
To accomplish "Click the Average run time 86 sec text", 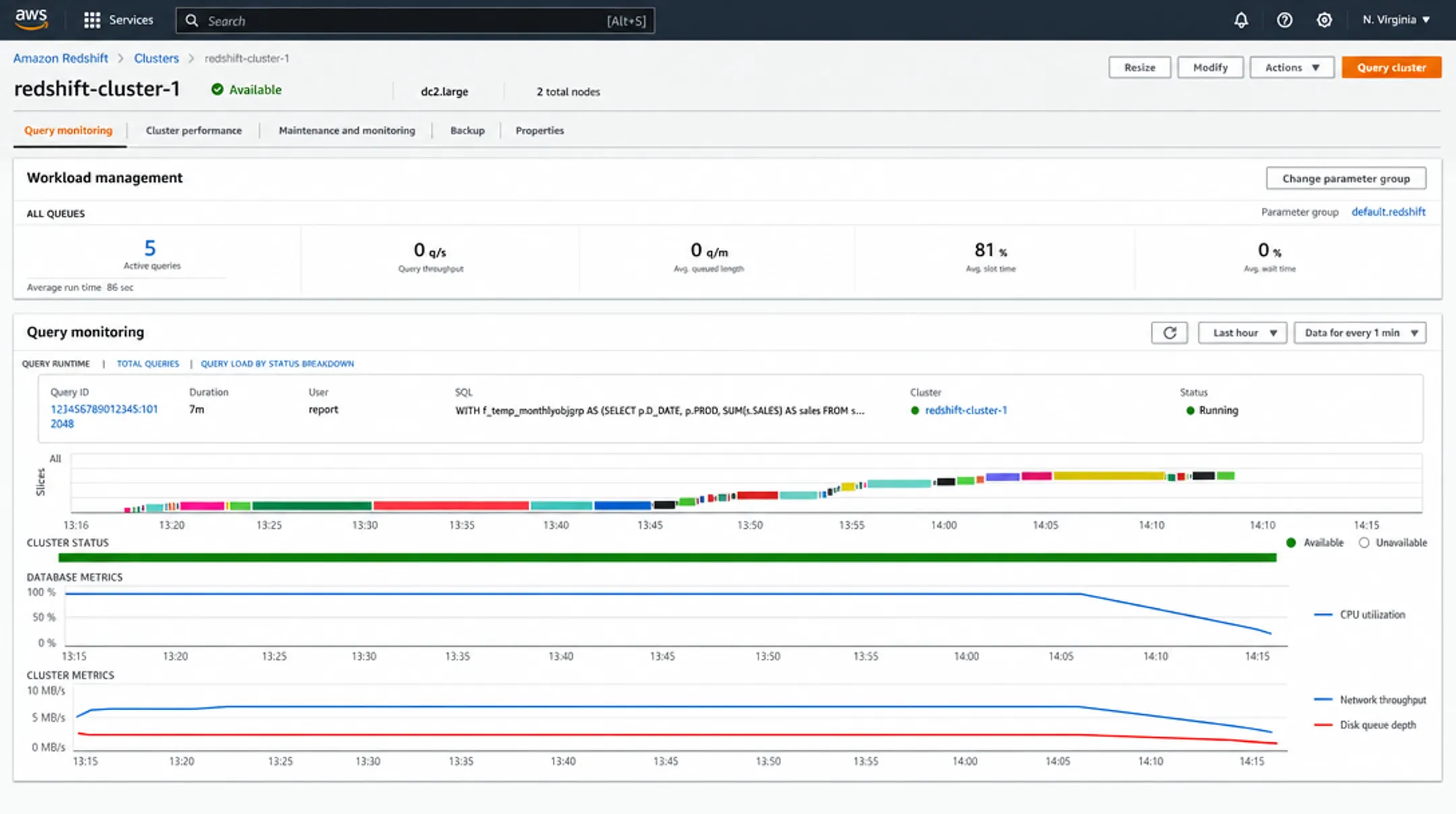I will click(80, 287).
